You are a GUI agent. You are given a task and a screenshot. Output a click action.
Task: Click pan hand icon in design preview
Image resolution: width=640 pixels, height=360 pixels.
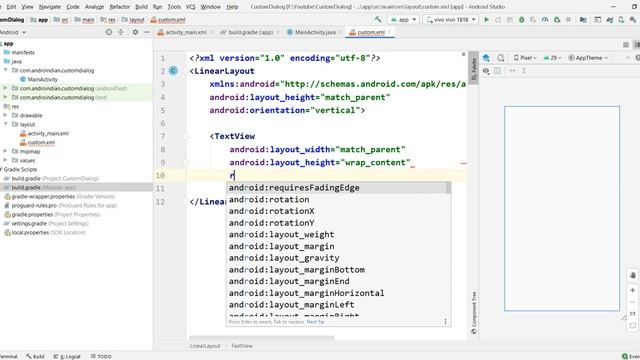pyautogui.click(x=633, y=275)
